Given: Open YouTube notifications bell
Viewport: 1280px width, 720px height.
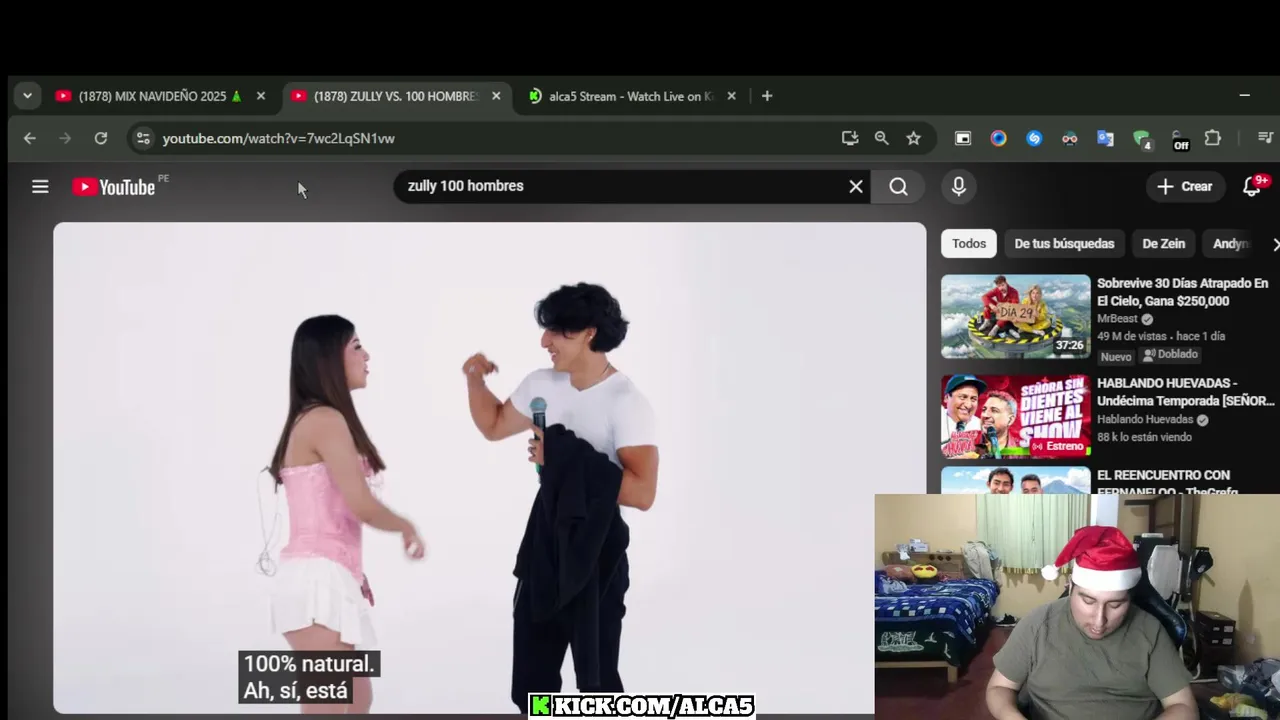Looking at the screenshot, I should [1252, 187].
